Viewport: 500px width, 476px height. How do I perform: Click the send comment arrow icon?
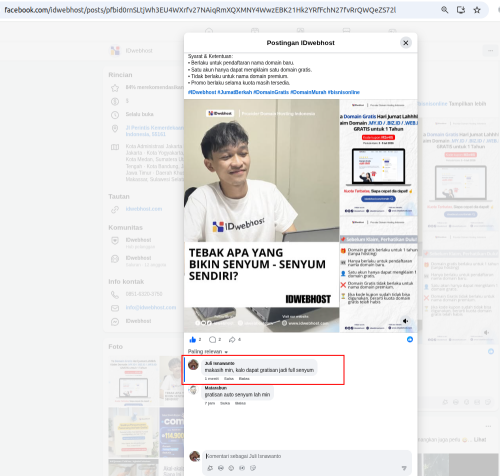[404, 468]
